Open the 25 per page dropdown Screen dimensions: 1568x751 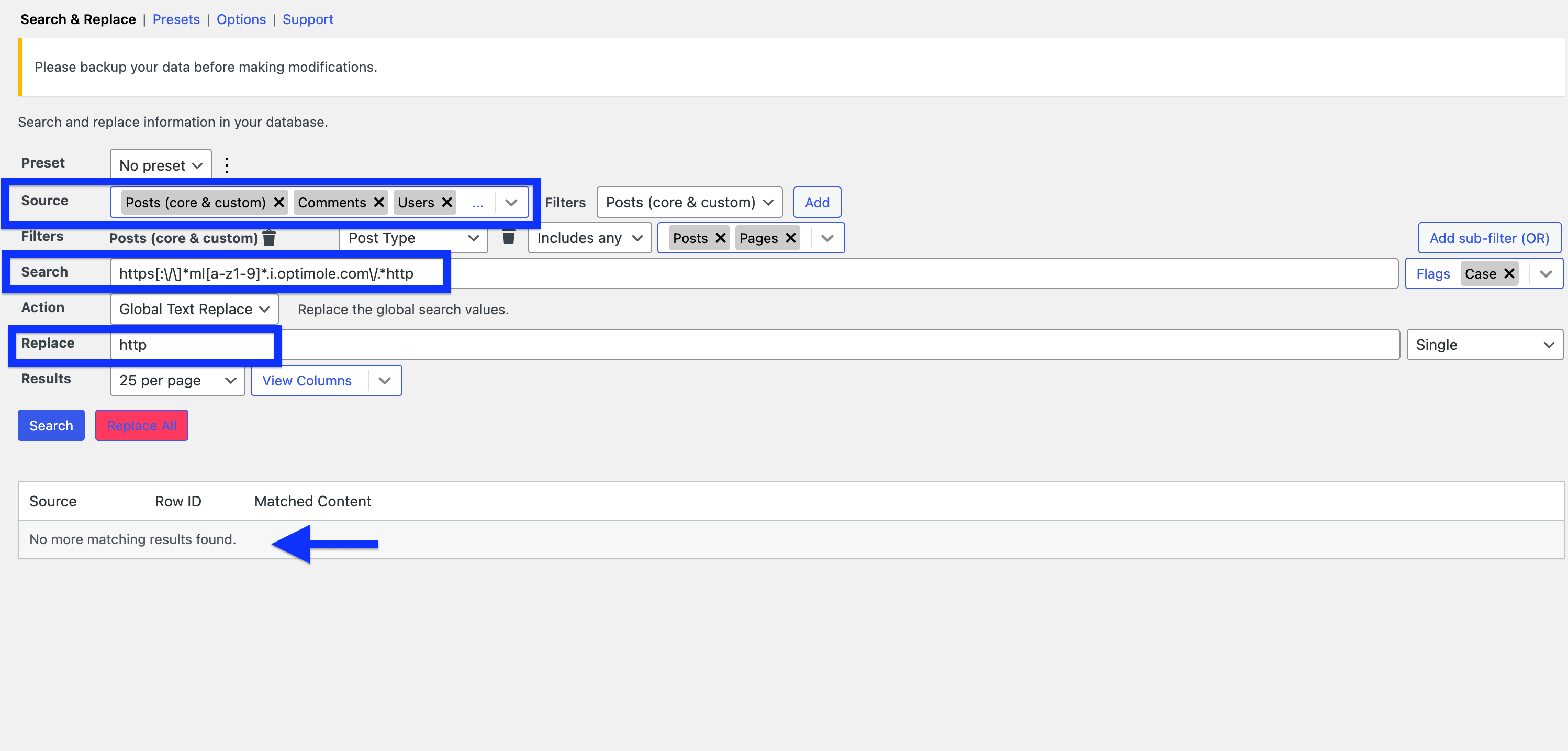pyautogui.click(x=177, y=380)
